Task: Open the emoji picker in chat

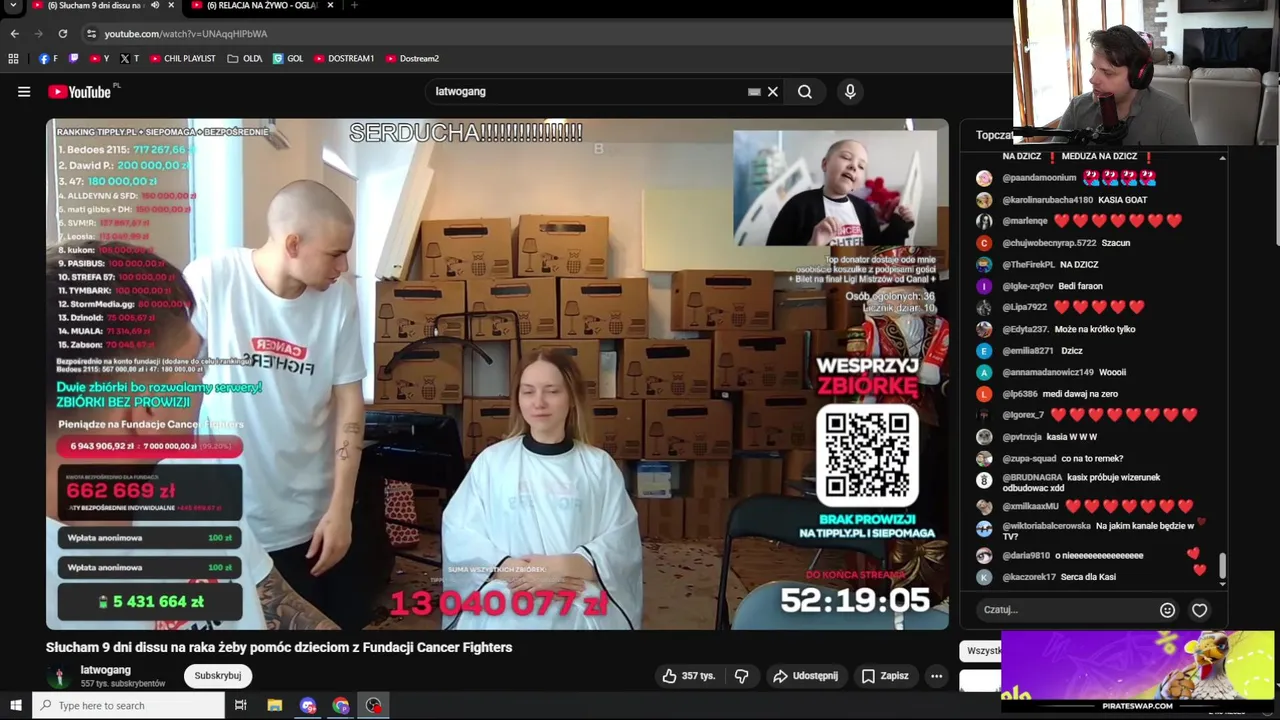Action: click(1167, 610)
